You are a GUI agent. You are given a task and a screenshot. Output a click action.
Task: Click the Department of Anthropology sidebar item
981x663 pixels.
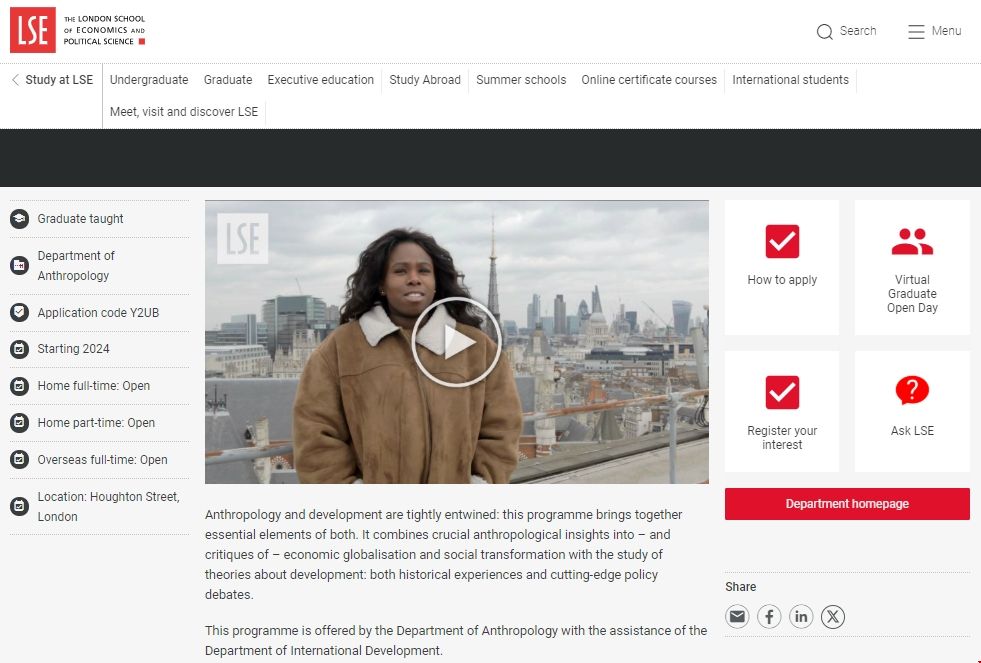coord(99,266)
